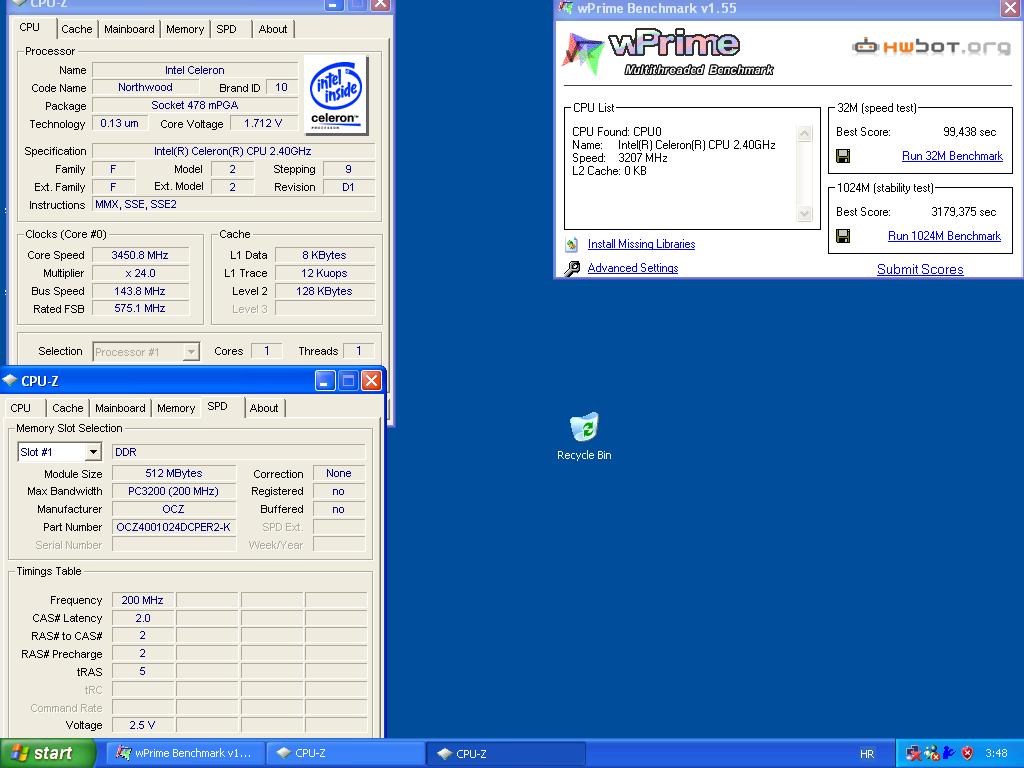Image resolution: width=1024 pixels, height=768 pixels.
Task: Click the 1024M best score 3179,375 sec
Action: coord(963,212)
